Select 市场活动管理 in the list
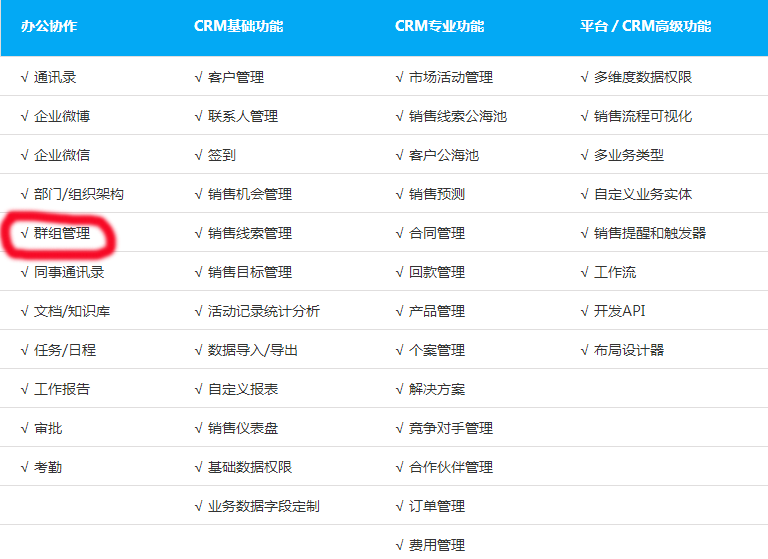 450,77
